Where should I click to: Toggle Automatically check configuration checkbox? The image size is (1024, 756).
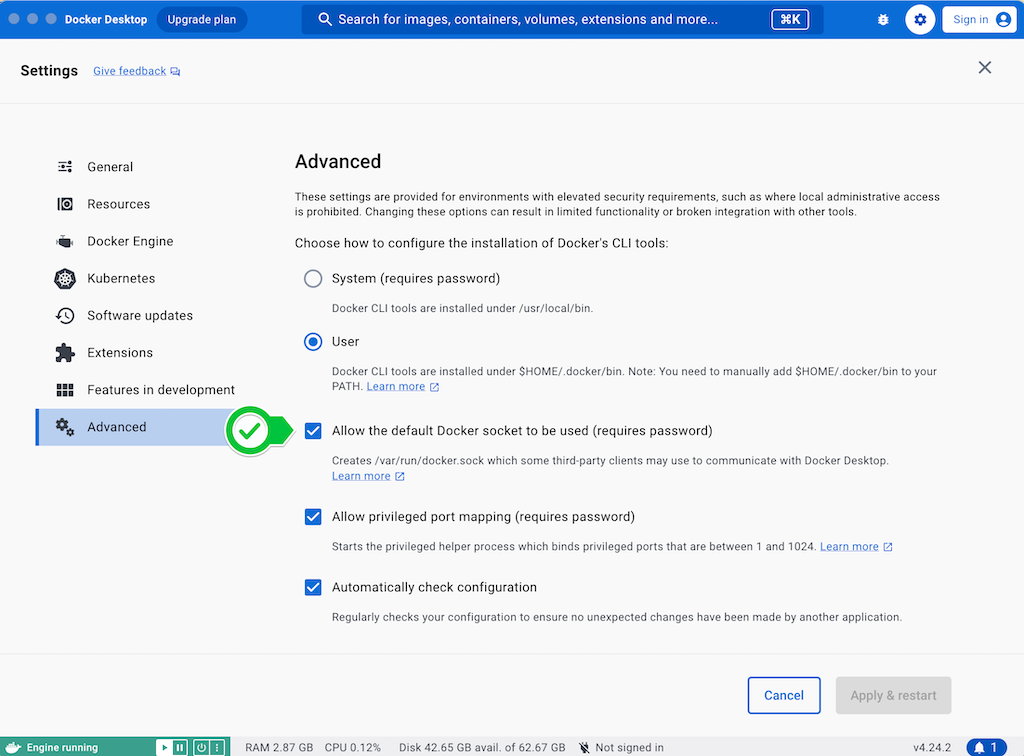(x=313, y=588)
